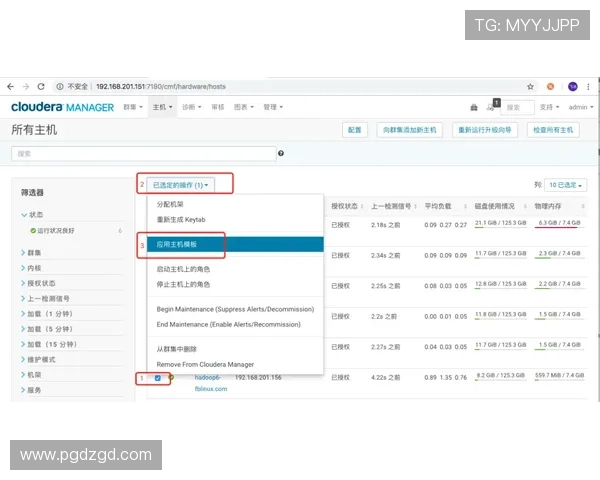
Task: Open the 已选定的操作 (1) dropdown
Action: click(x=181, y=185)
